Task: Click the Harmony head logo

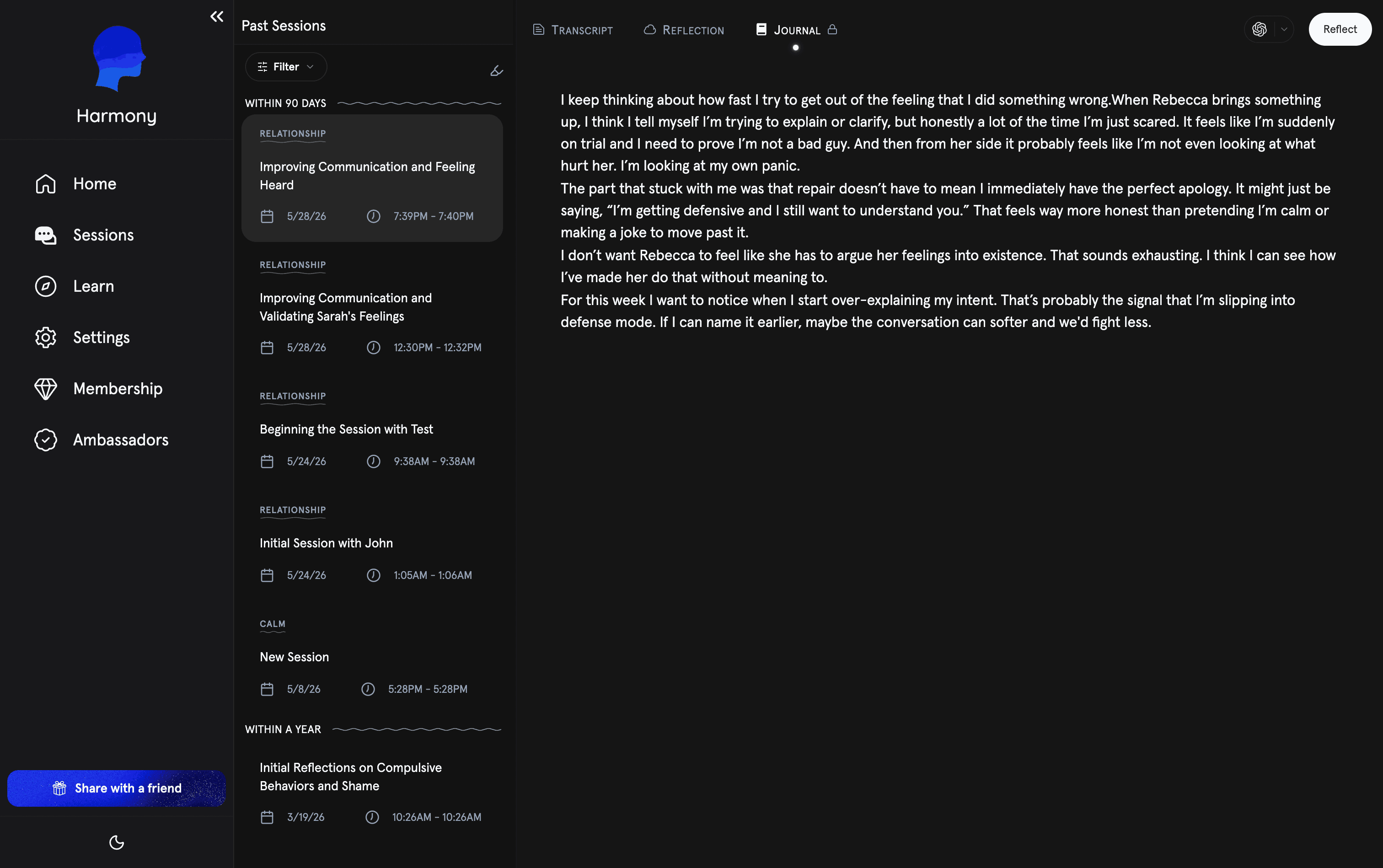Action: coord(119,59)
